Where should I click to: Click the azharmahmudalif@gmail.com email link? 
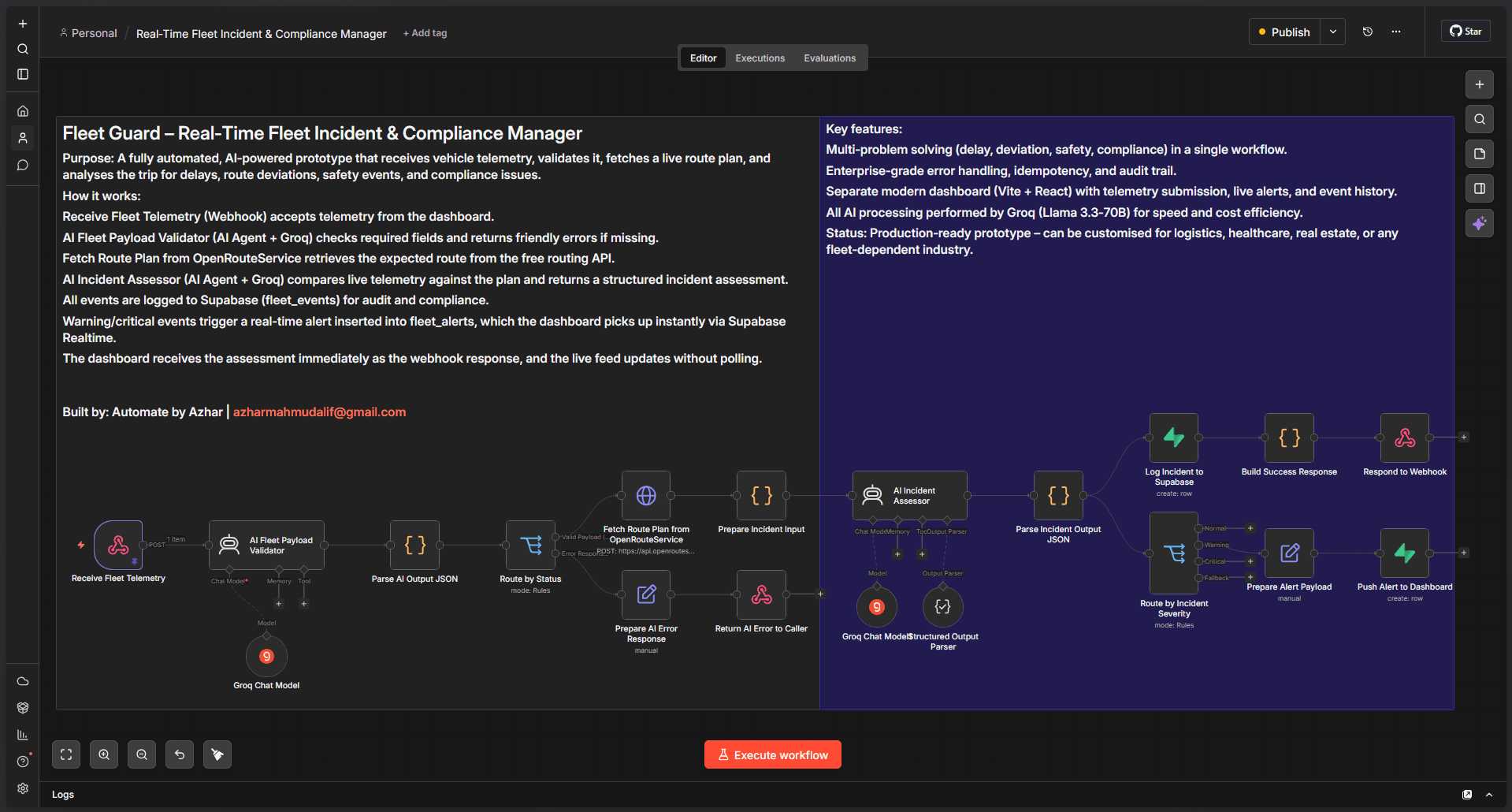click(x=319, y=412)
